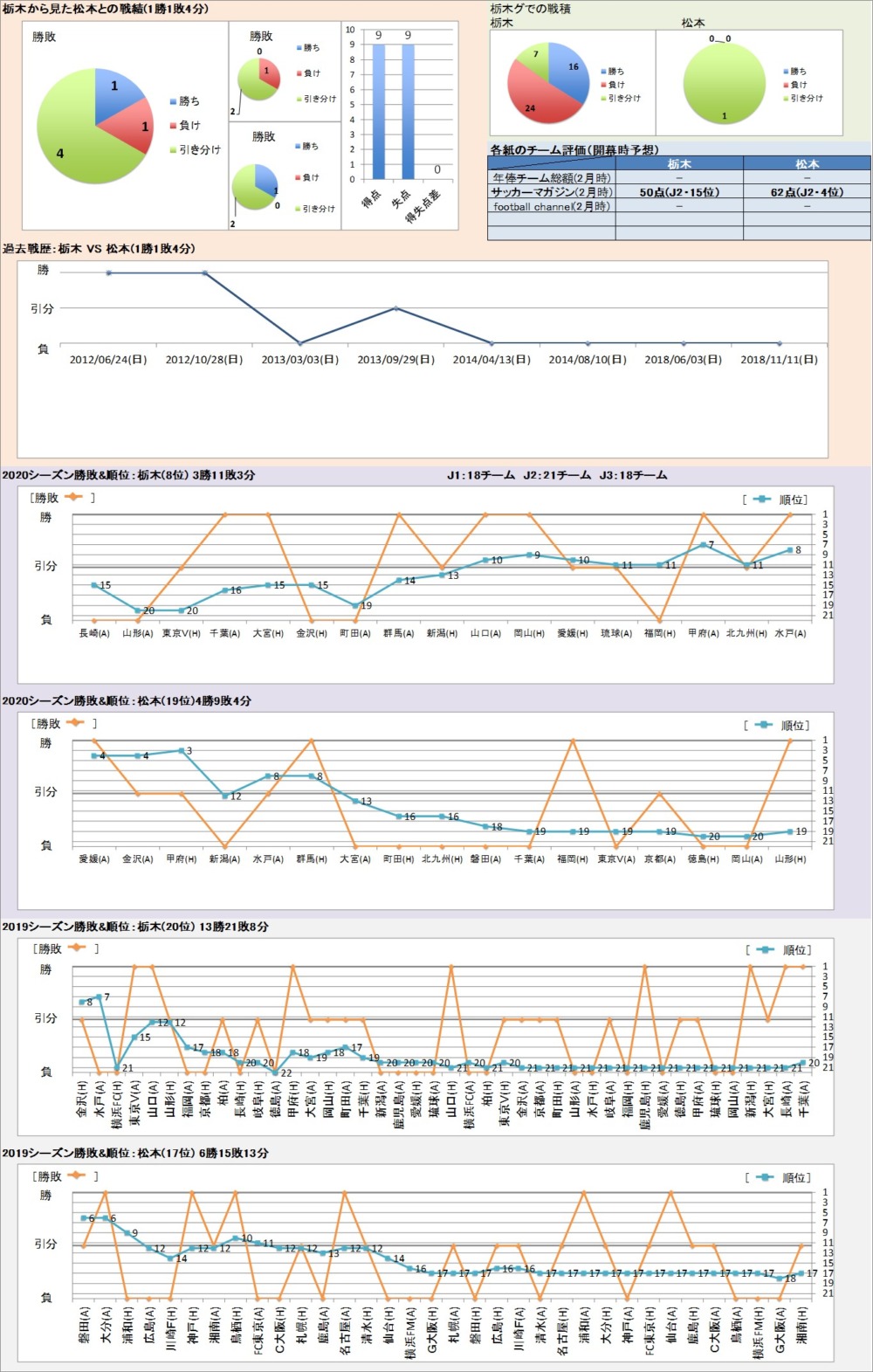873x1372 pixels.
Task: Click the 2013/09/29(日) point on the history line
Action: 396,308
